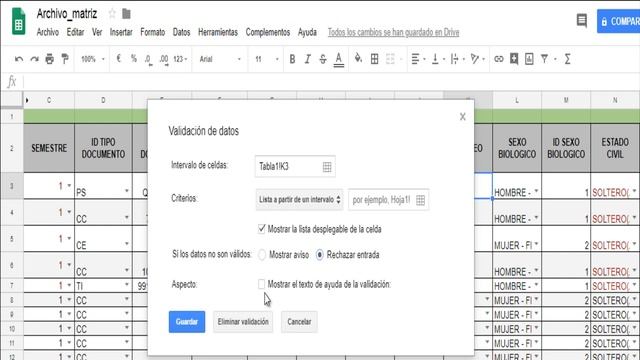Open text rotation options
Viewport: 640px width, 360px height.
(x=477, y=59)
